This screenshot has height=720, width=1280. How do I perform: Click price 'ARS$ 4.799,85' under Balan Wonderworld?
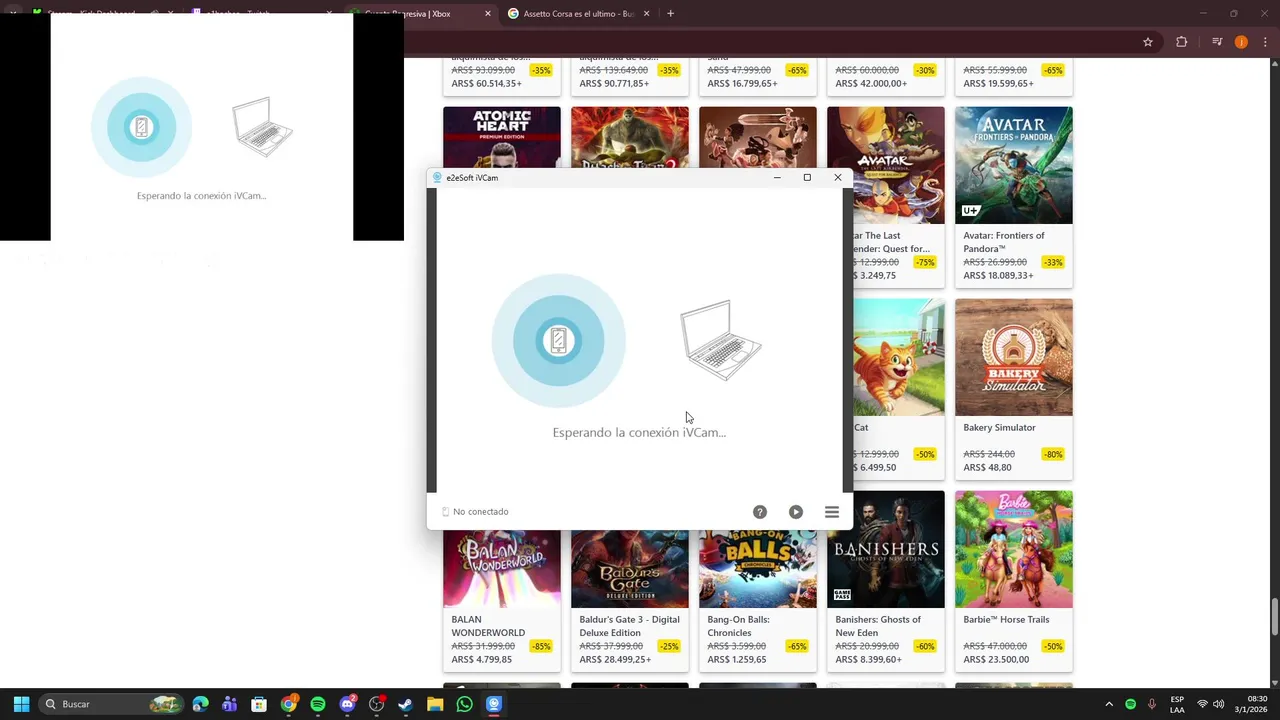pos(481,660)
